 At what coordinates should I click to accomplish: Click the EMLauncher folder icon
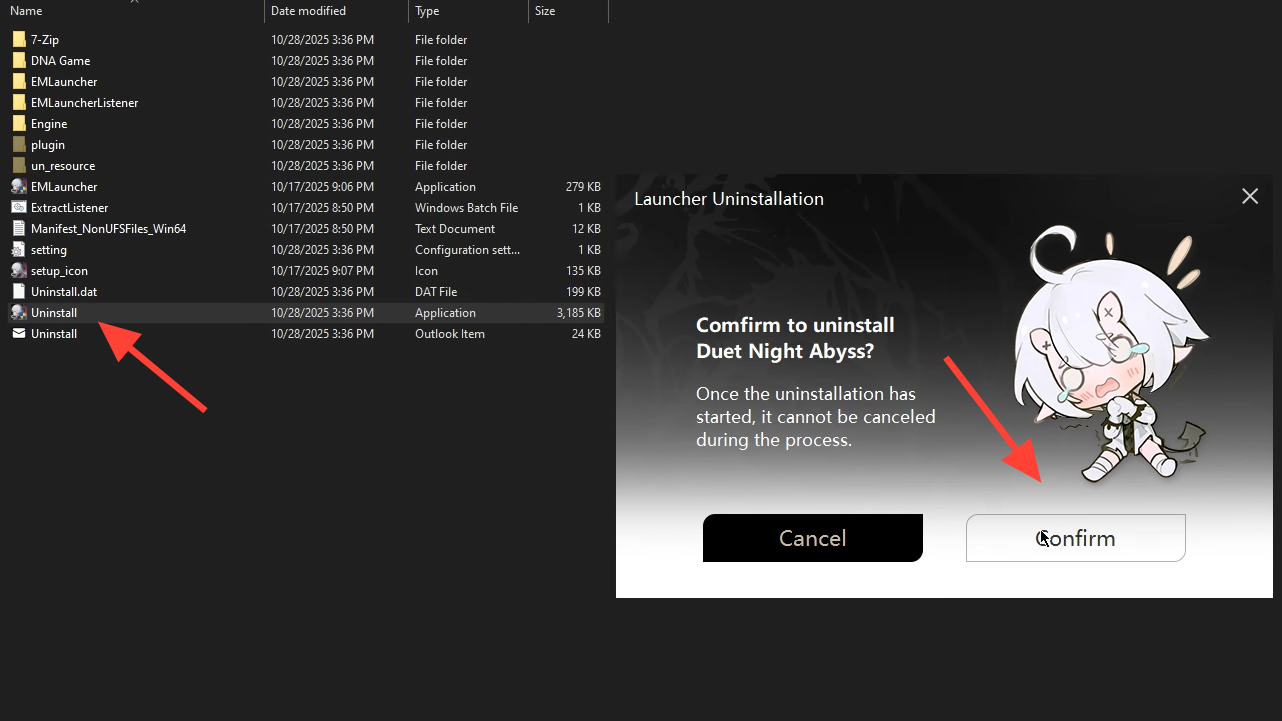[x=18, y=82]
